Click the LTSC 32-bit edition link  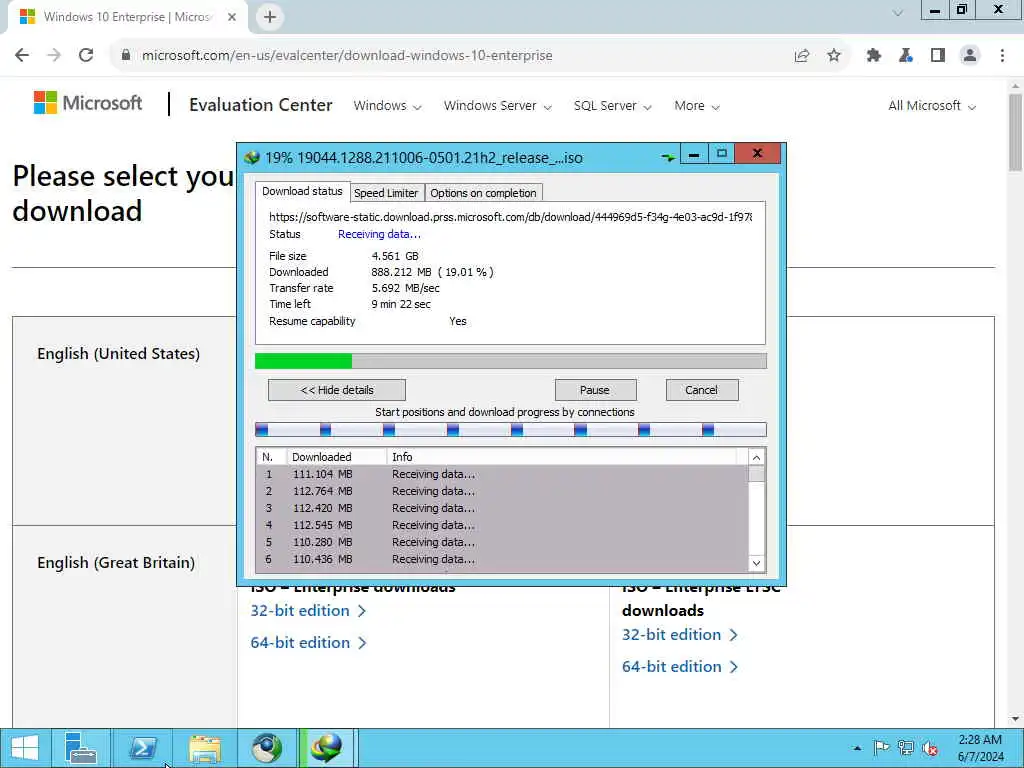click(680, 635)
